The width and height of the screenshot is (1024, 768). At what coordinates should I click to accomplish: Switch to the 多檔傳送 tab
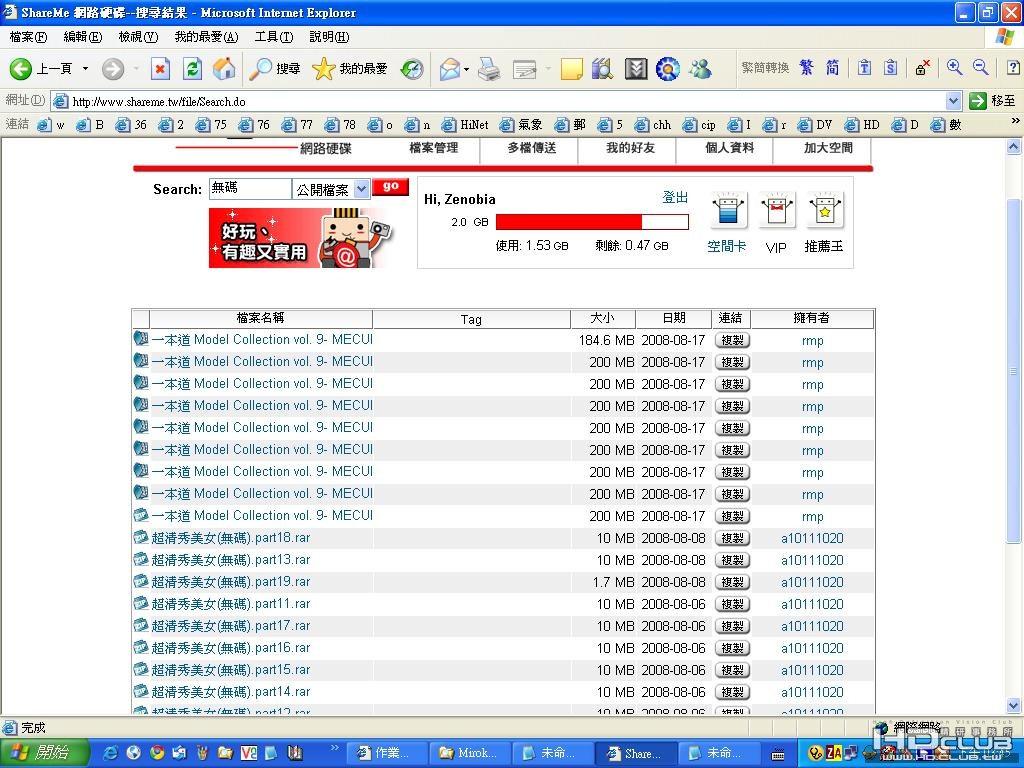pos(532,148)
